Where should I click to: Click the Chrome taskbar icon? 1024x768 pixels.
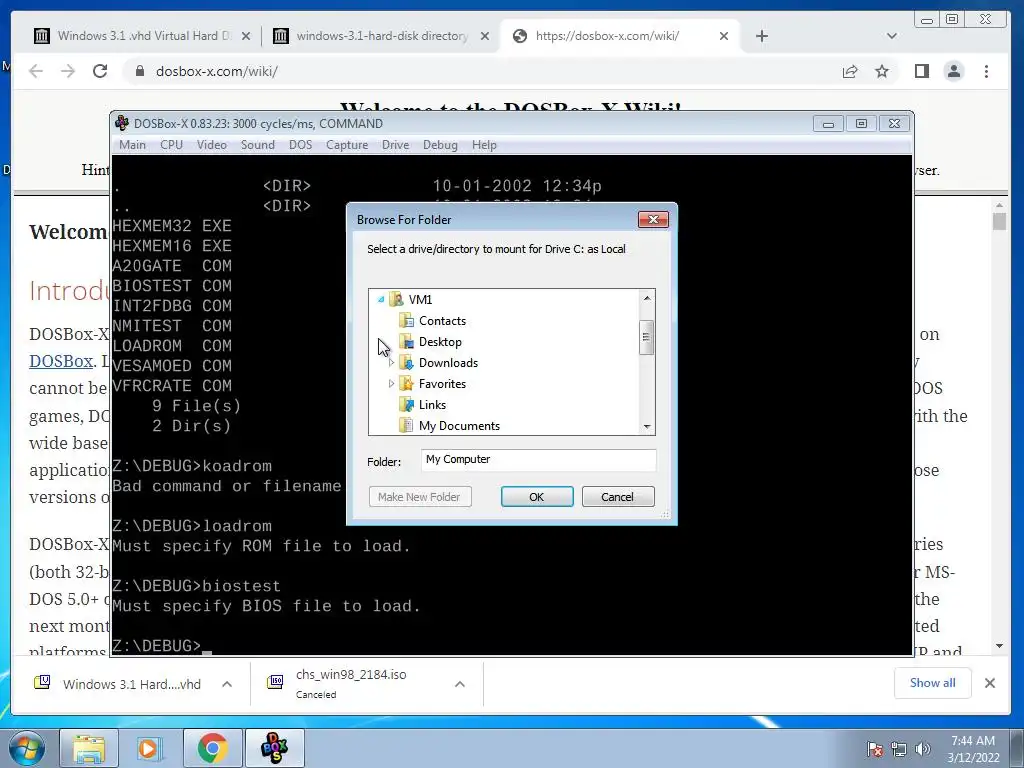212,748
